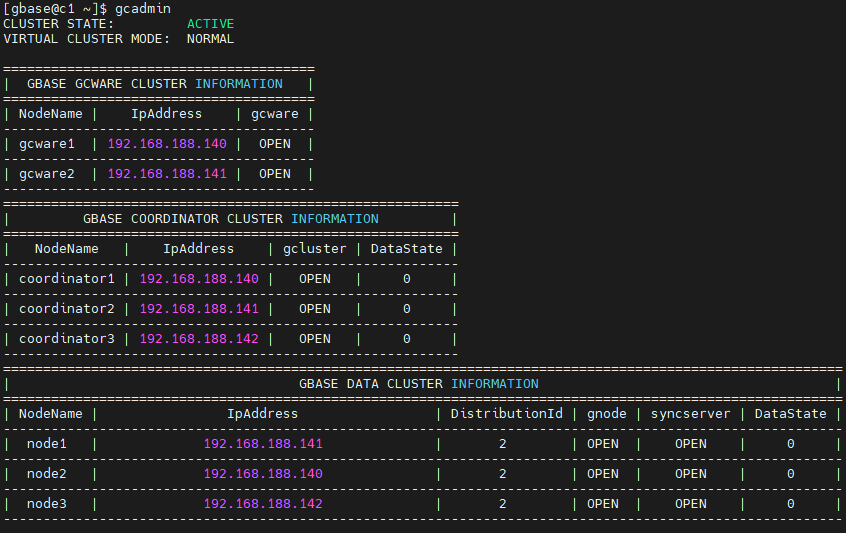Click the GBASE GCWARE CLUSTER INFORMATION heading
Image resolution: width=846 pixels, height=533 pixels.
coord(155,84)
